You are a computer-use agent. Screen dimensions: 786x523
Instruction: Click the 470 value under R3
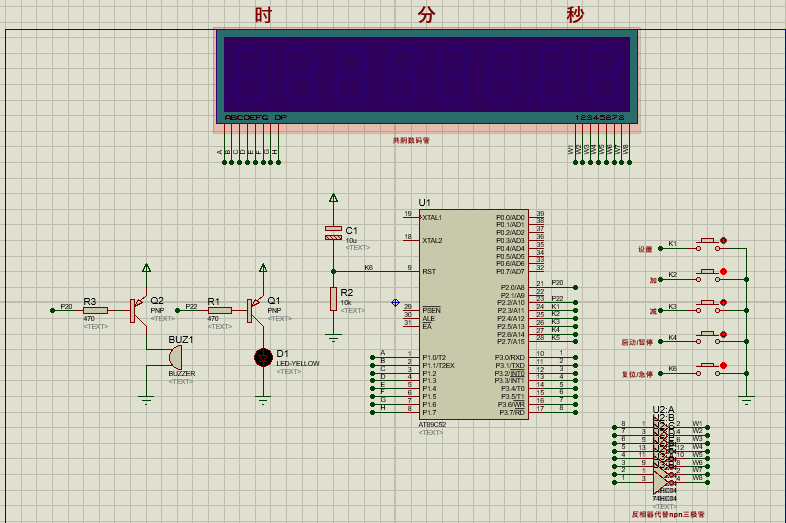89,319
